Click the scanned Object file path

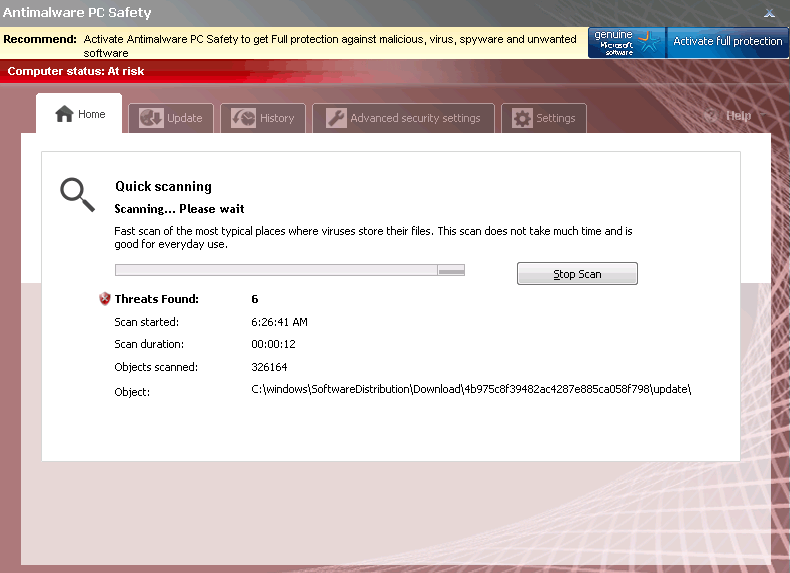471,389
